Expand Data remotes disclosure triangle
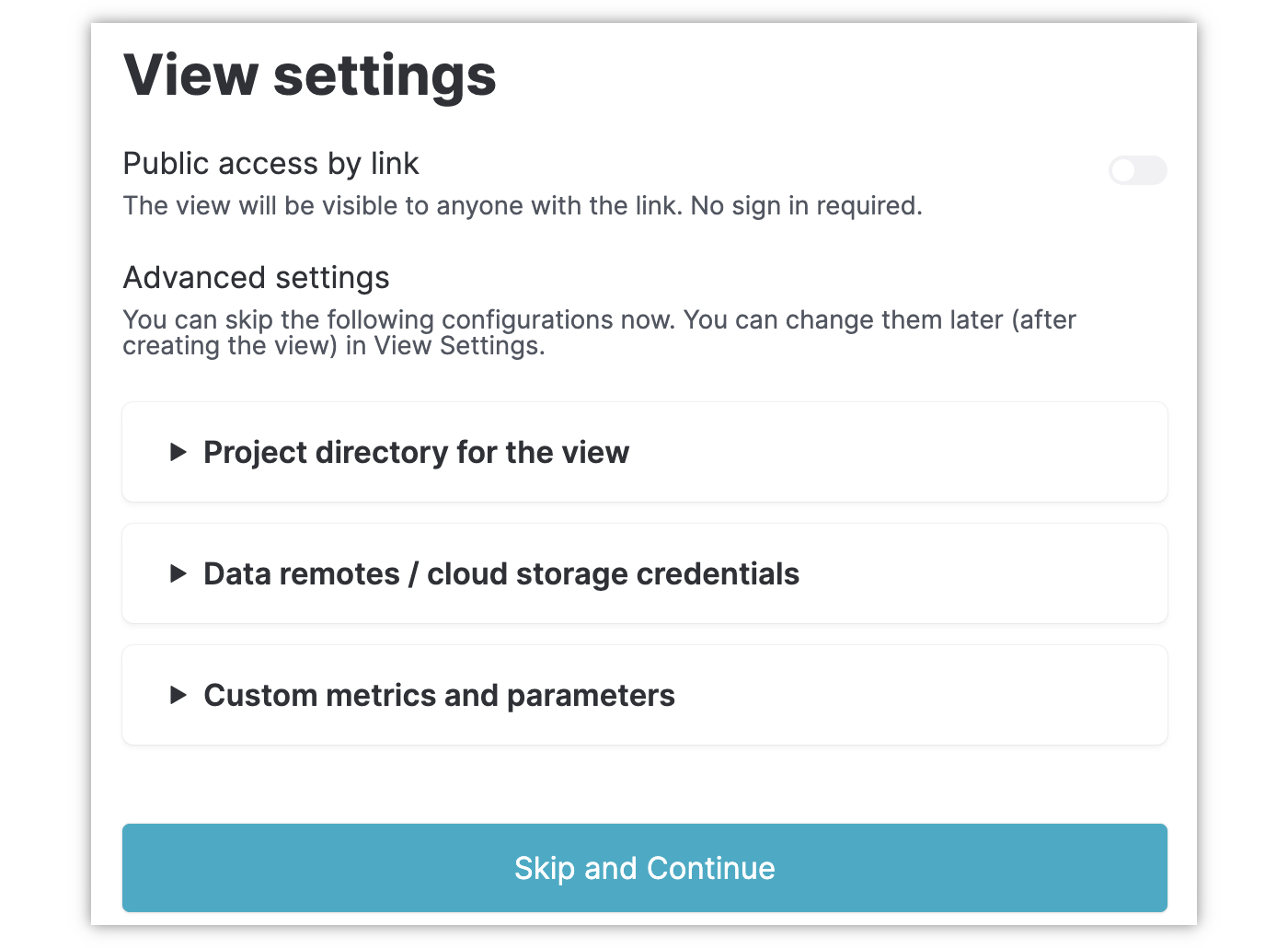 point(178,573)
